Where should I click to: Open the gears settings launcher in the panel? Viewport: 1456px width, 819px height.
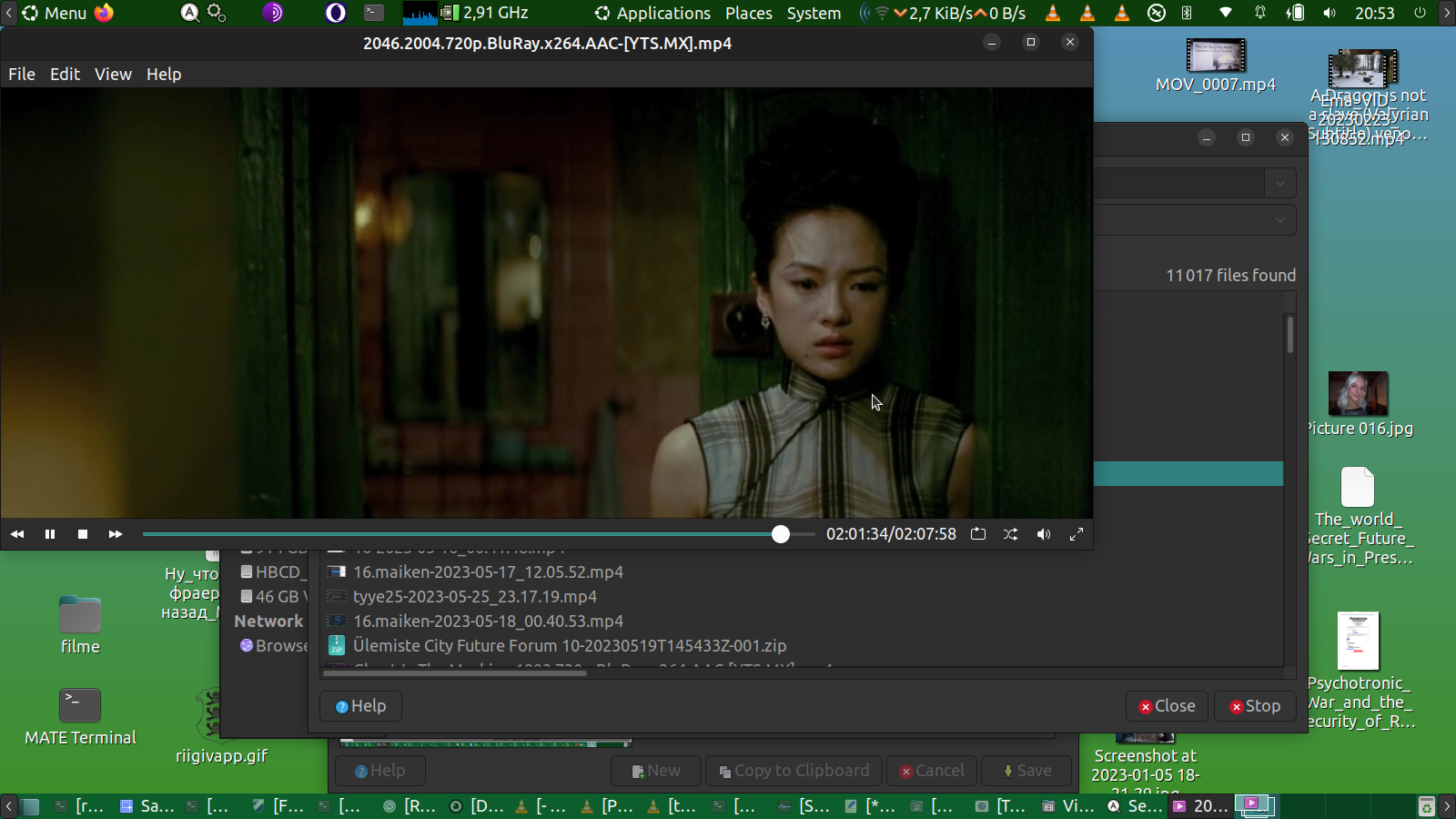(217, 13)
